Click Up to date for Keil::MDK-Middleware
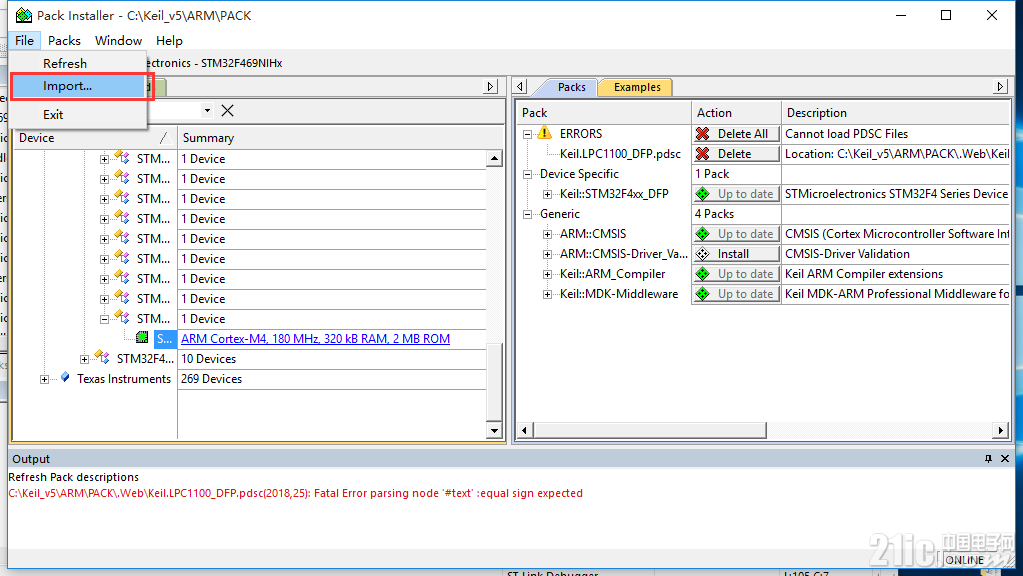Image resolution: width=1023 pixels, height=576 pixels. point(736,294)
